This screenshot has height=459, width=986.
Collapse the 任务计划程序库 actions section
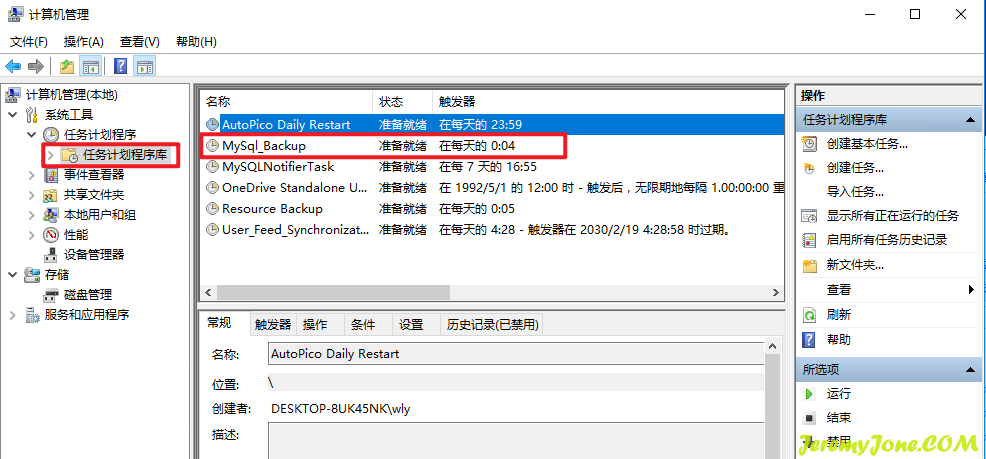(970, 120)
